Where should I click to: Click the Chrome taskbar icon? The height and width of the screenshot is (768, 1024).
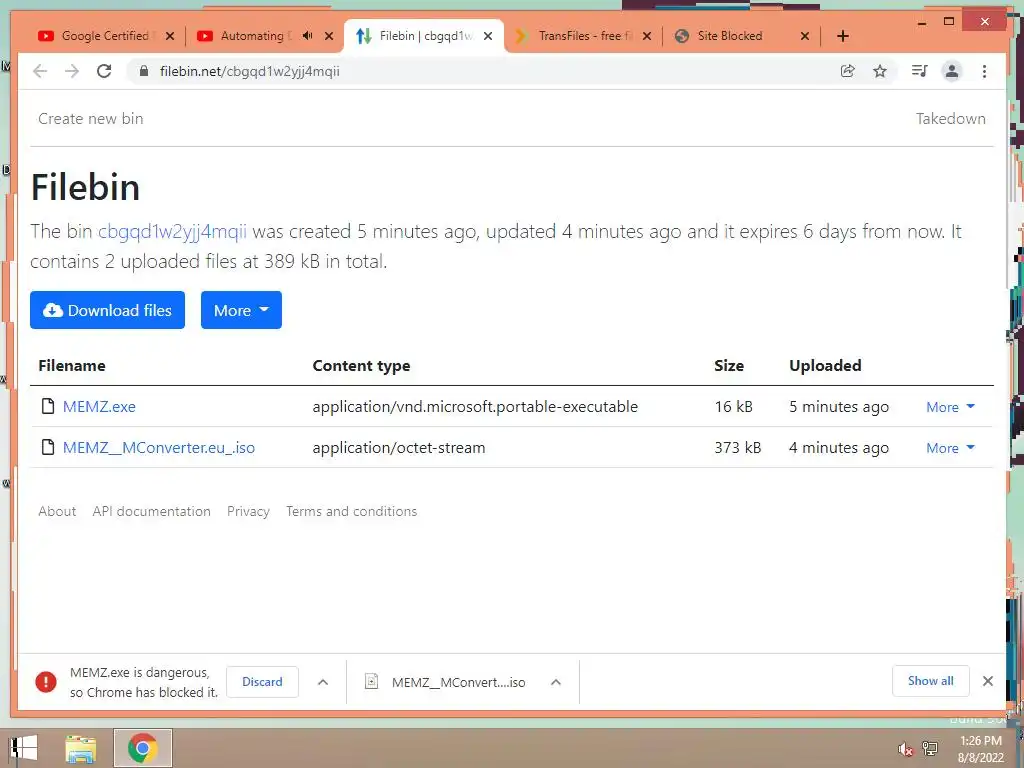142,748
